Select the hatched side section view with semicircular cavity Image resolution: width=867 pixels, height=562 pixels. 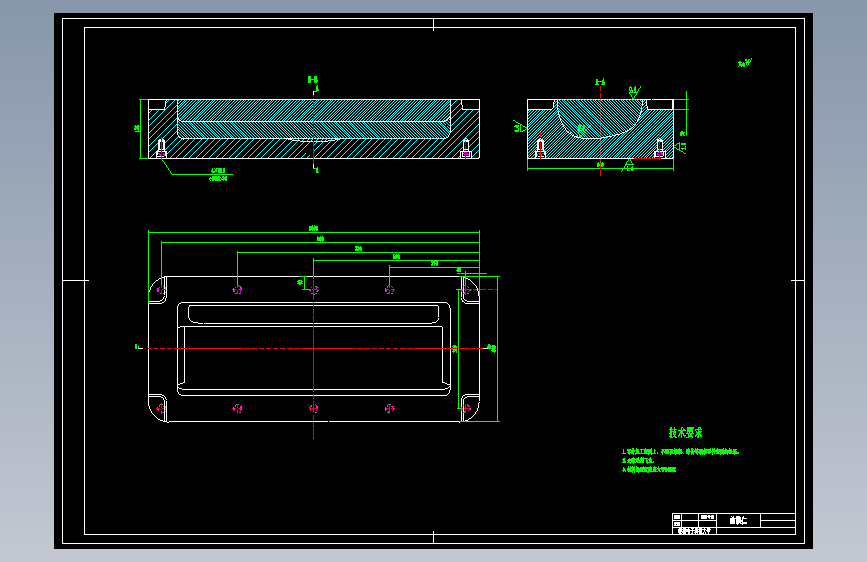tap(600, 129)
